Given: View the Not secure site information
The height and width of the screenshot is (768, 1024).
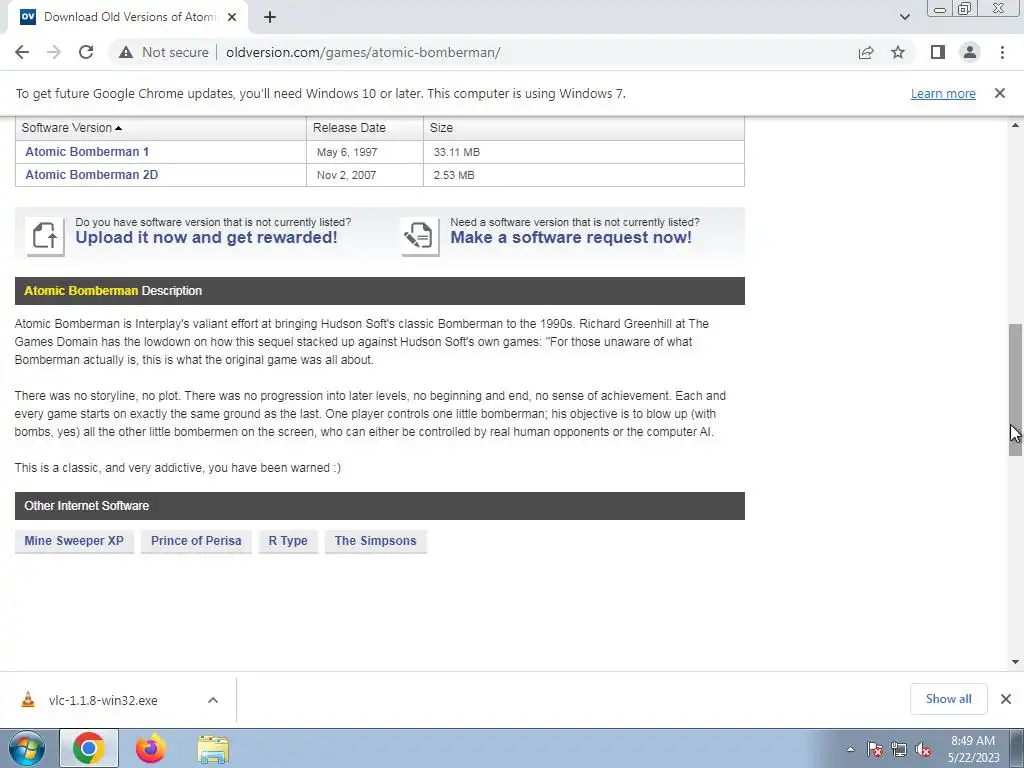Looking at the screenshot, I should point(163,52).
